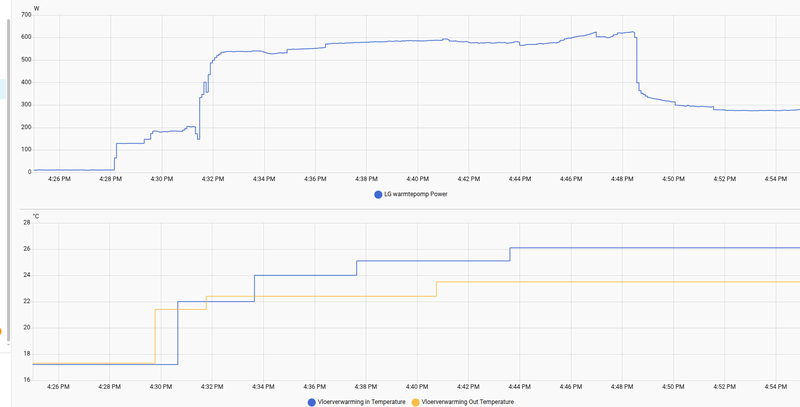Click the yellow dot beside Vloerverwarming Out Temperature
Viewport: 800px width, 407px height.
click(415, 402)
